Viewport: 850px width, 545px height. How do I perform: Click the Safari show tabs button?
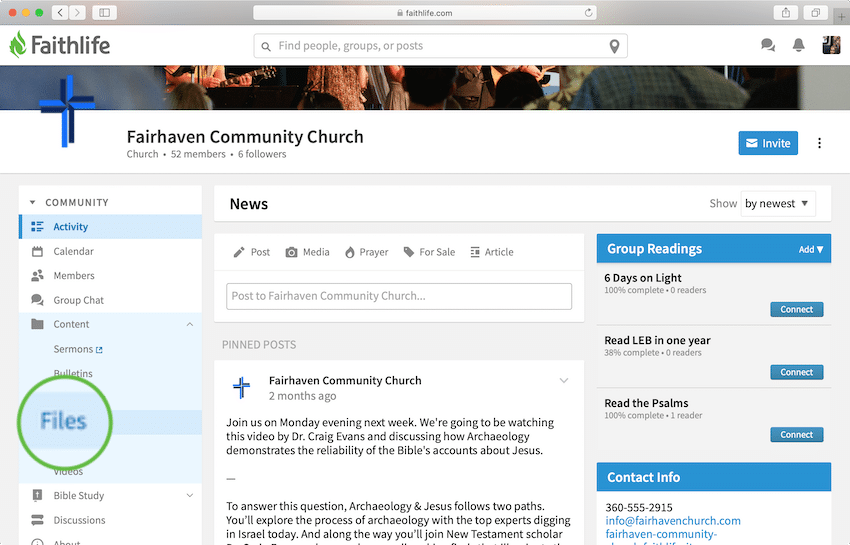point(815,12)
